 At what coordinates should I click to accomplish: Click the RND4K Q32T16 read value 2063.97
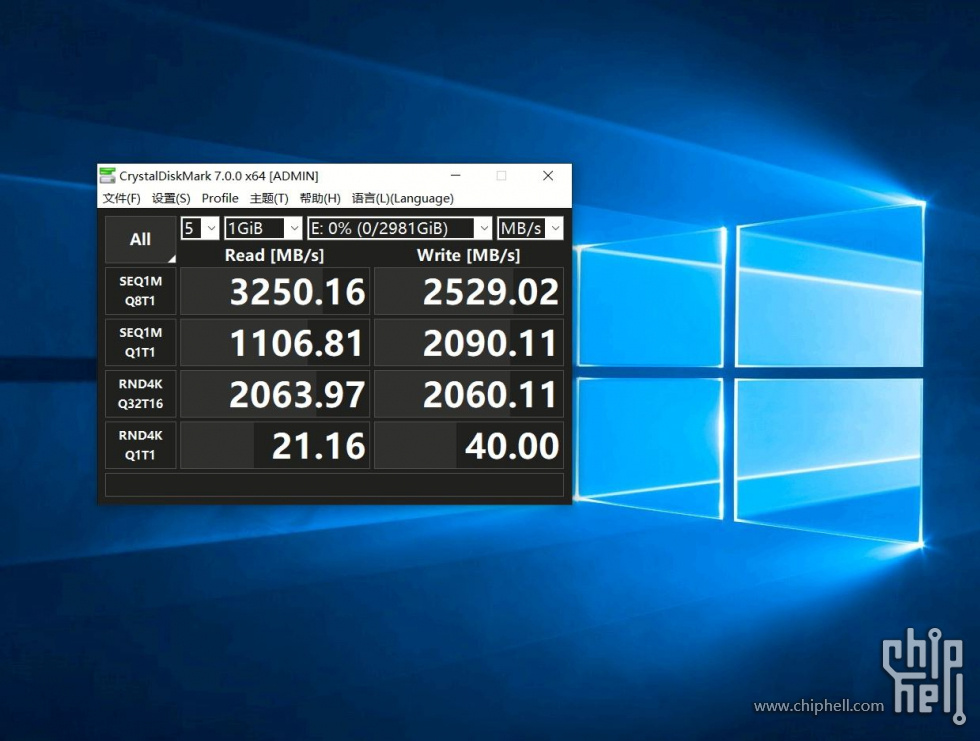pyautogui.click(x=276, y=394)
